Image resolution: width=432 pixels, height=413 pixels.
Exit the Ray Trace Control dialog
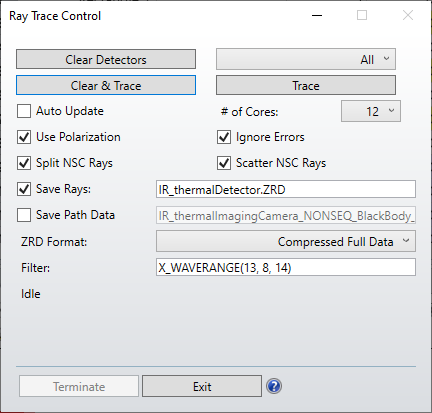point(202,386)
